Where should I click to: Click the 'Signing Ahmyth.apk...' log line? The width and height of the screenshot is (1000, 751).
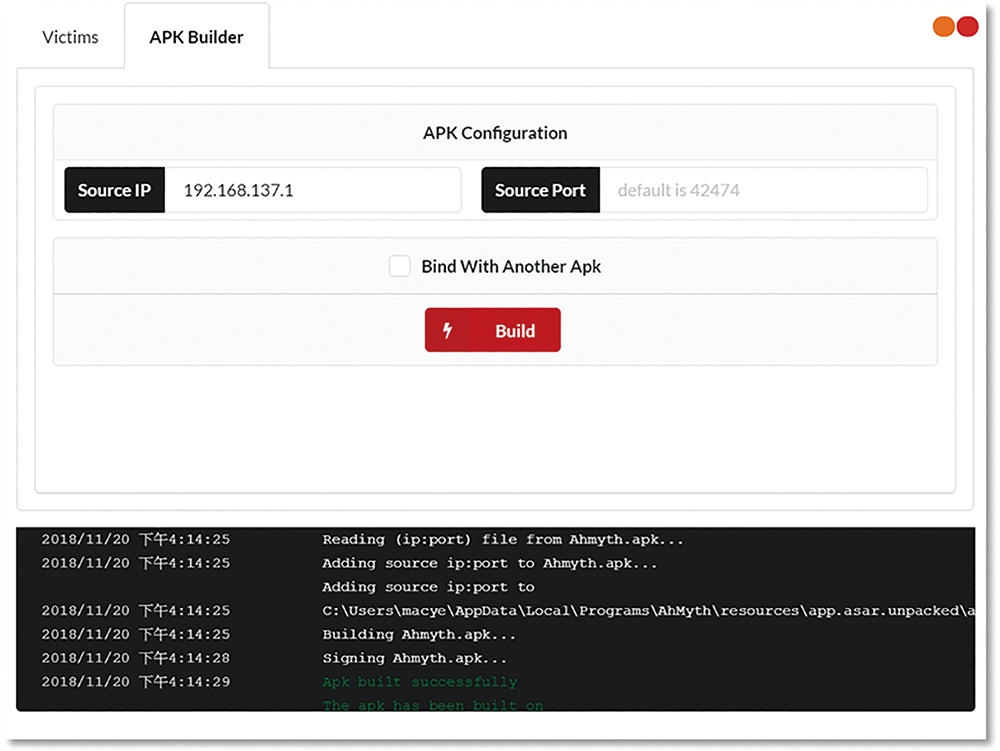[x=415, y=659]
